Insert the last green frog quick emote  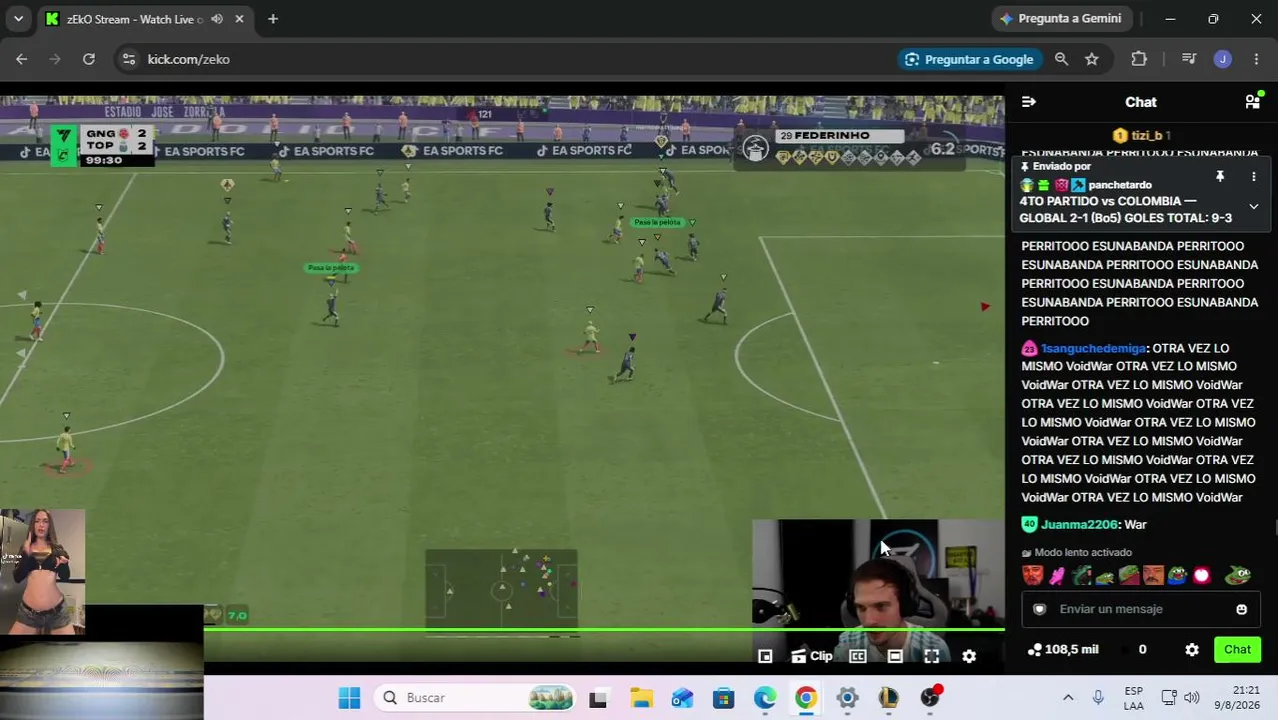click(1238, 575)
